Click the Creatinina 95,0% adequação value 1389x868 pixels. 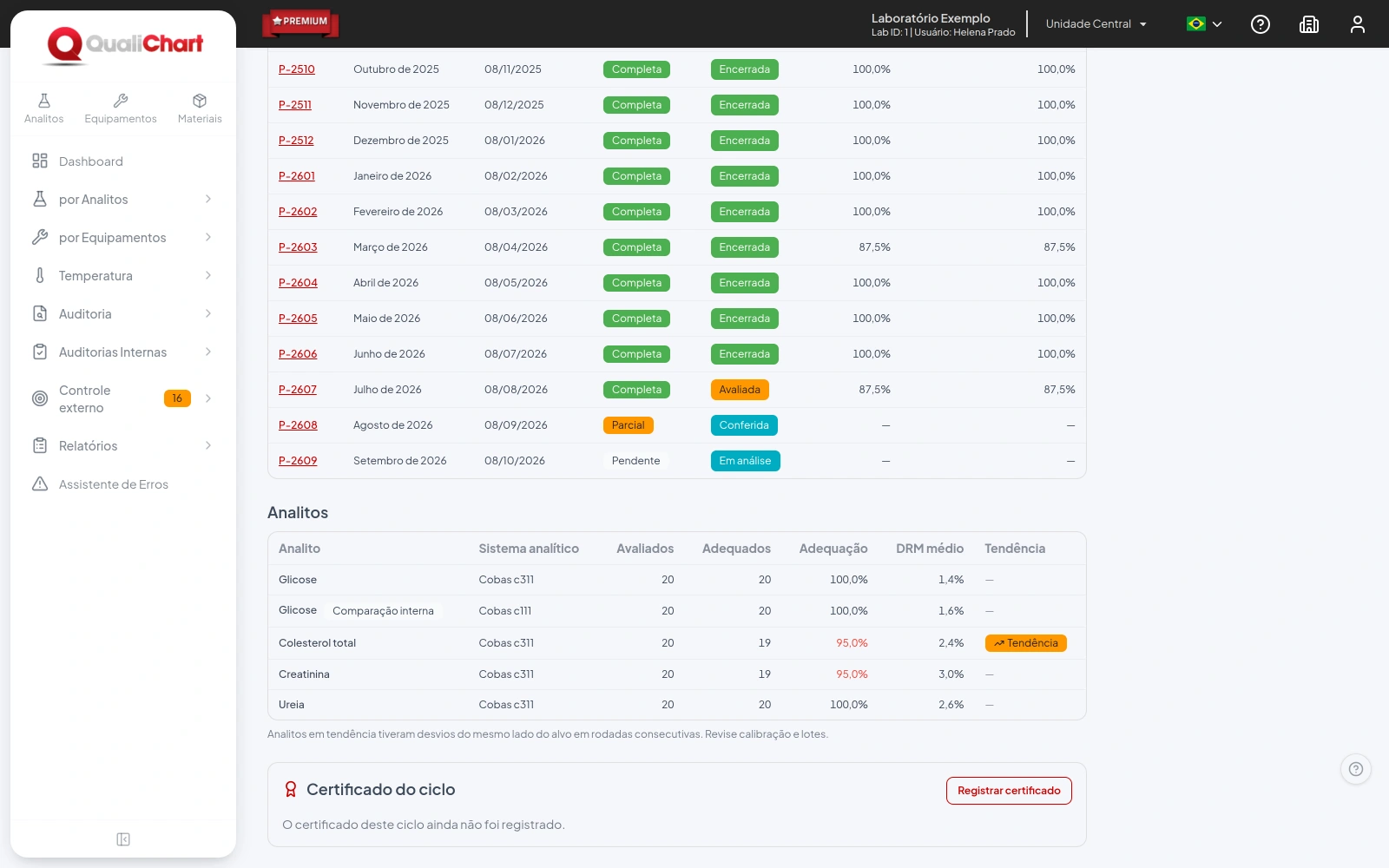852,674
